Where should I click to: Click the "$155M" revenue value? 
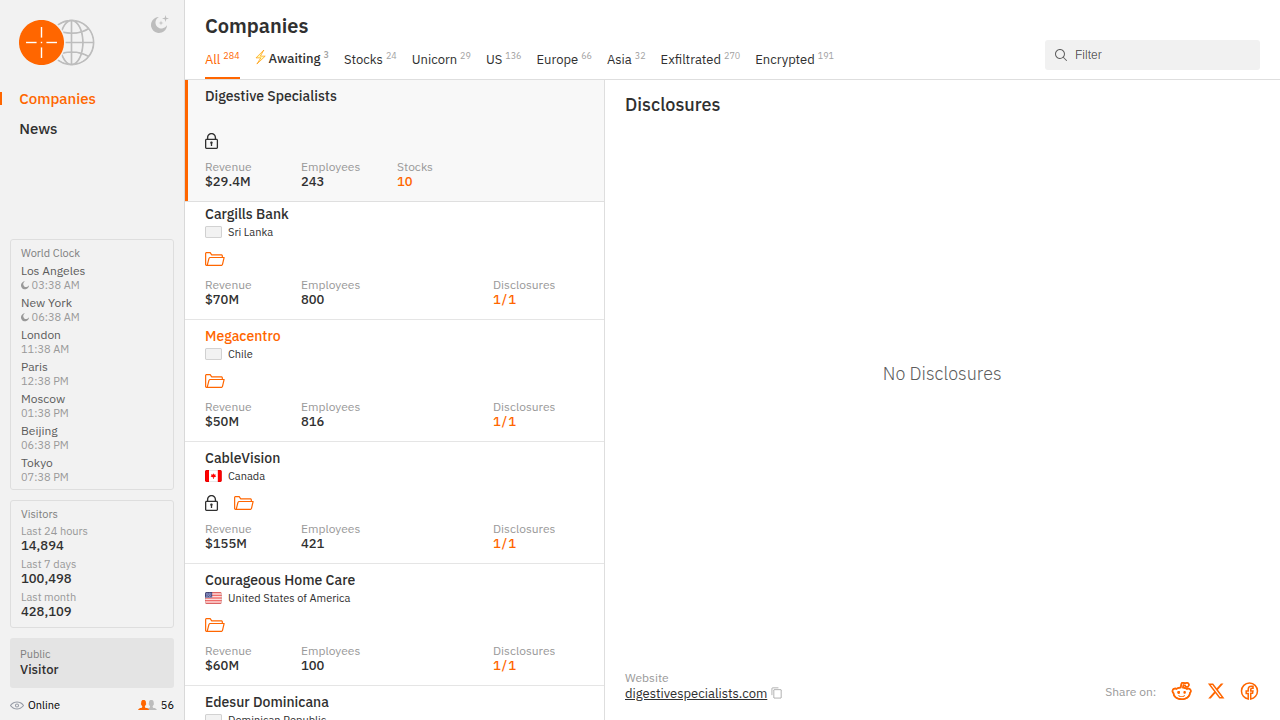[x=226, y=544]
